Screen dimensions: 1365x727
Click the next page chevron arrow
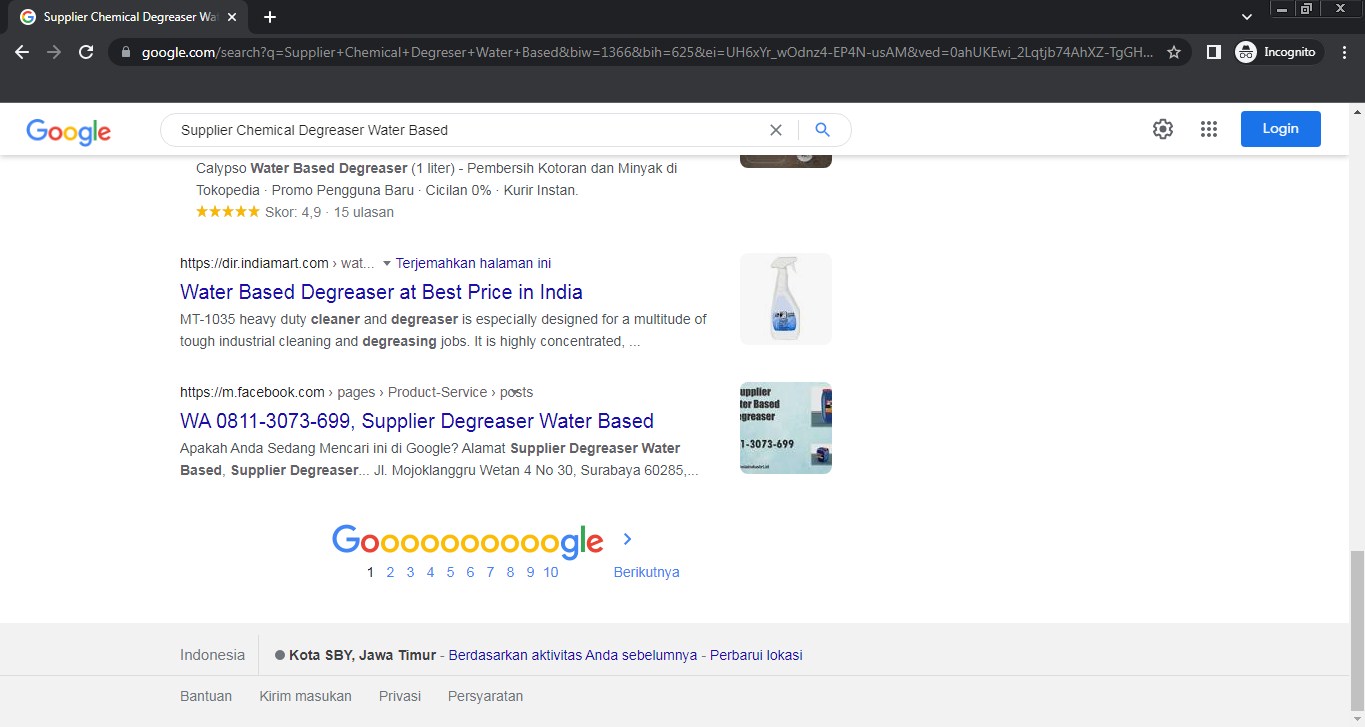coord(627,539)
